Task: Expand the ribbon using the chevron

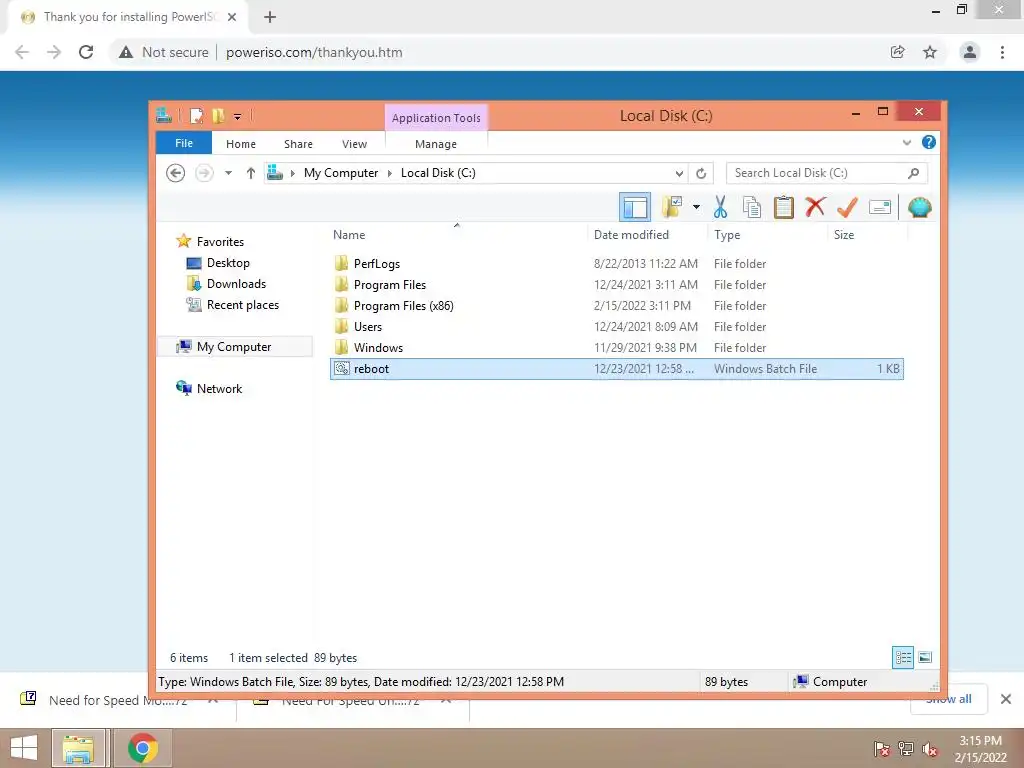Action: 906,142
